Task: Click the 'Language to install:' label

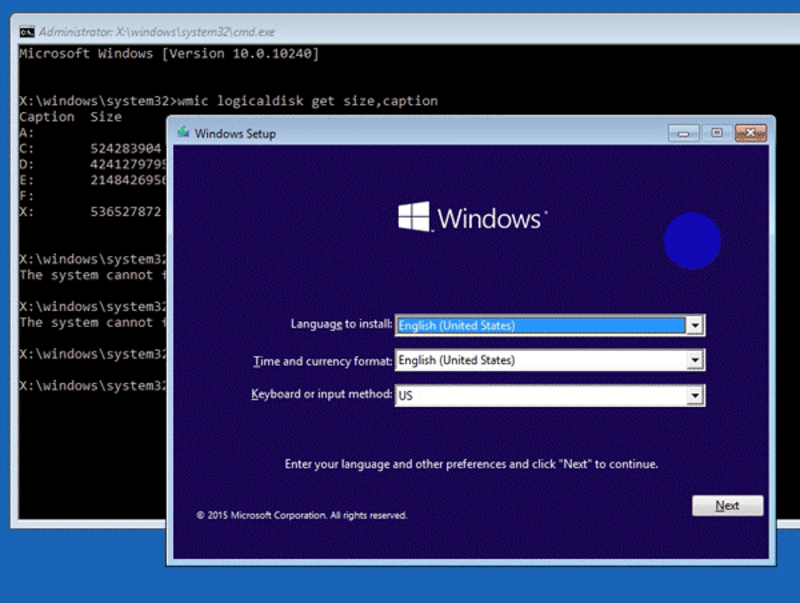Action: pyautogui.click(x=341, y=324)
